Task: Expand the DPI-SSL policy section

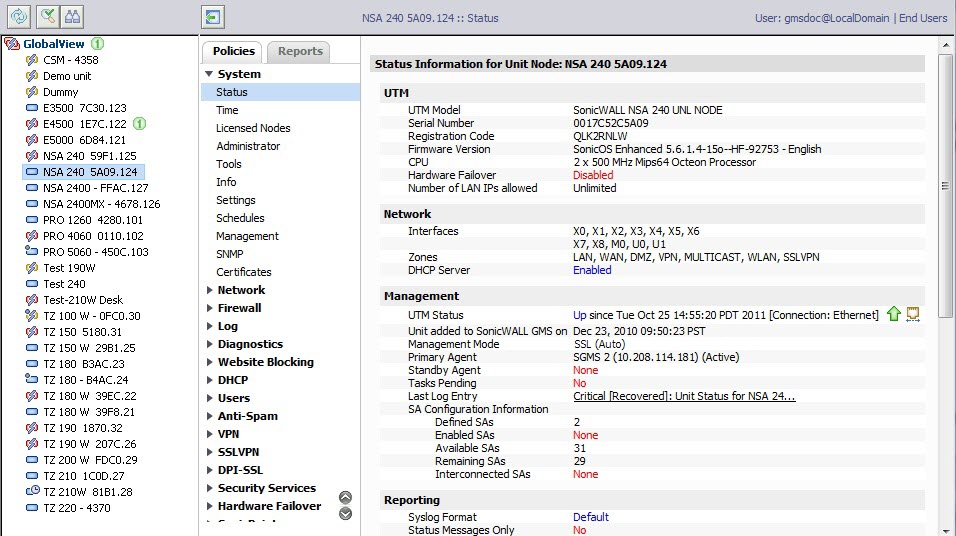Action: pos(209,470)
